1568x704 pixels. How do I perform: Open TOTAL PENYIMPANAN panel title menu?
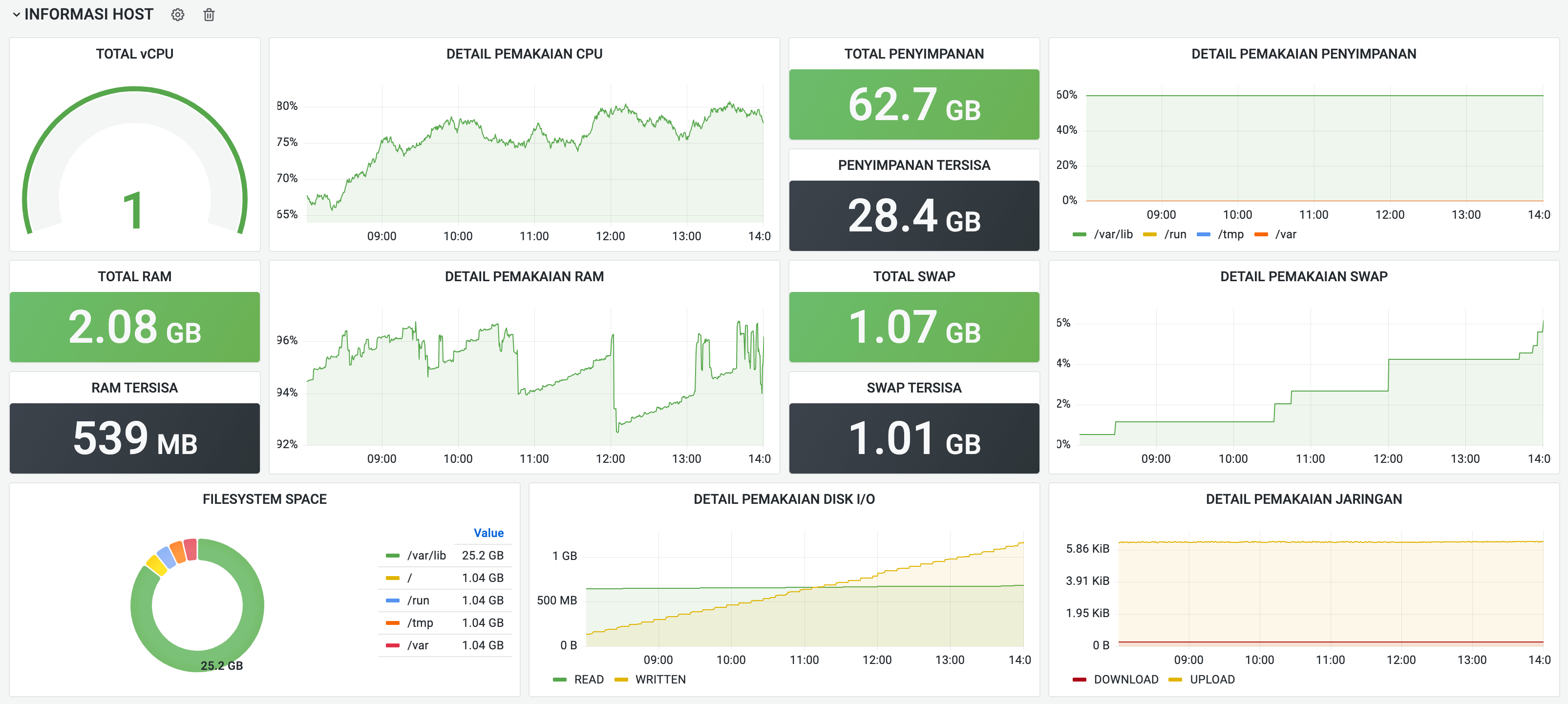point(913,54)
